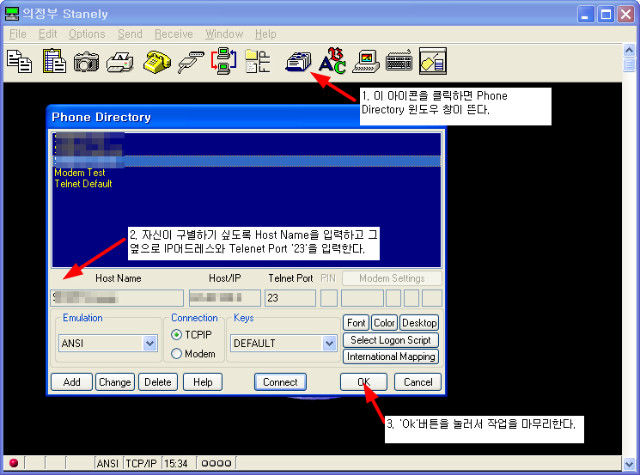The width and height of the screenshot is (640, 475).
Task: Select the Modem connection radio button
Action: [x=176, y=353]
